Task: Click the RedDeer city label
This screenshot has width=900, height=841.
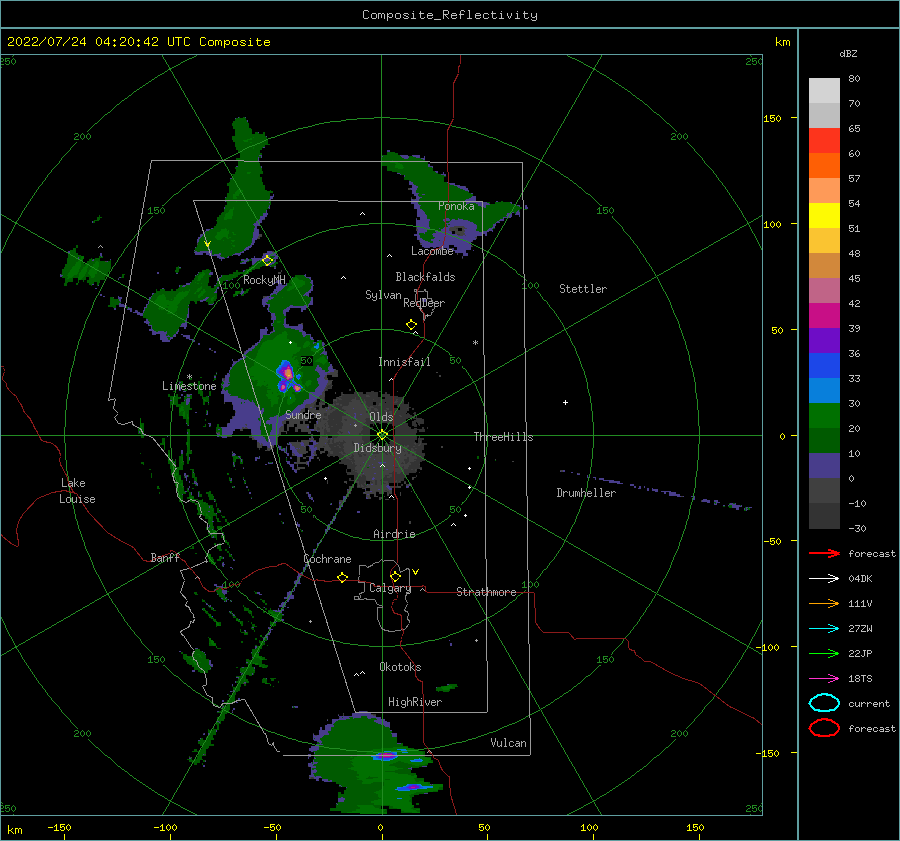Action: tap(424, 303)
